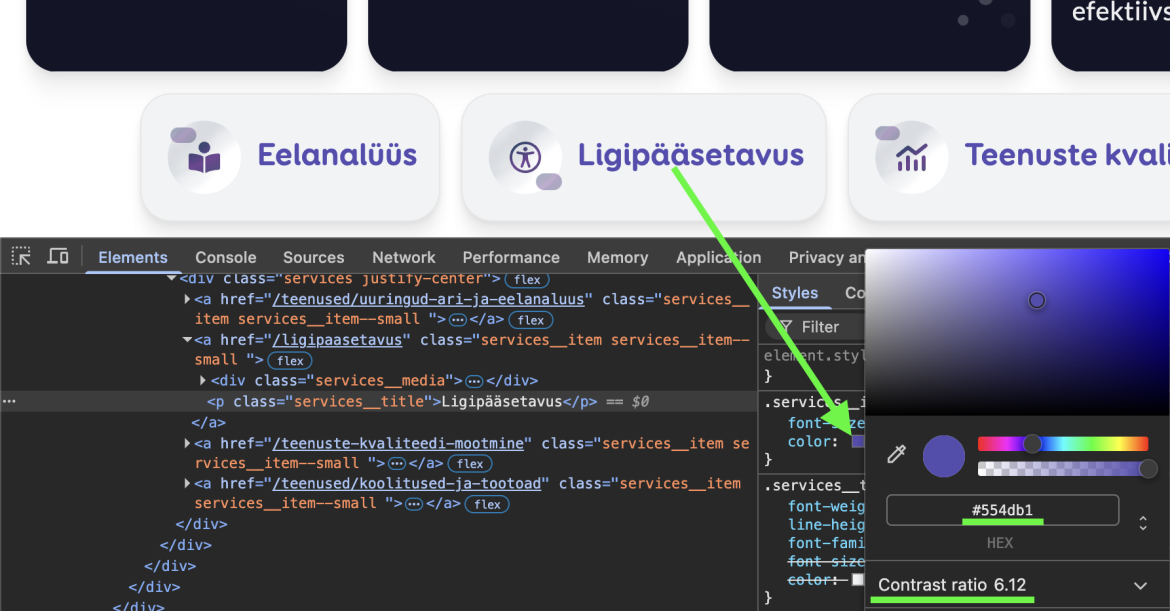
Task: Click the Teenuste kvaliteedi chart icon
Action: 911,157
